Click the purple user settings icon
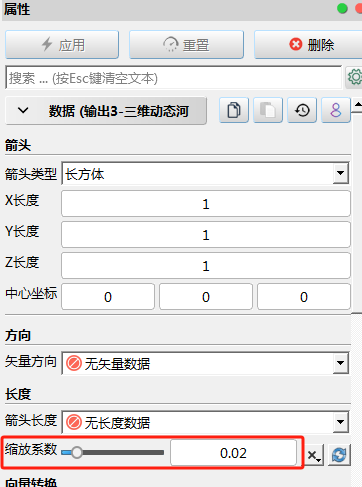The height and width of the screenshot is (487, 362). pyautogui.click(x=336, y=110)
